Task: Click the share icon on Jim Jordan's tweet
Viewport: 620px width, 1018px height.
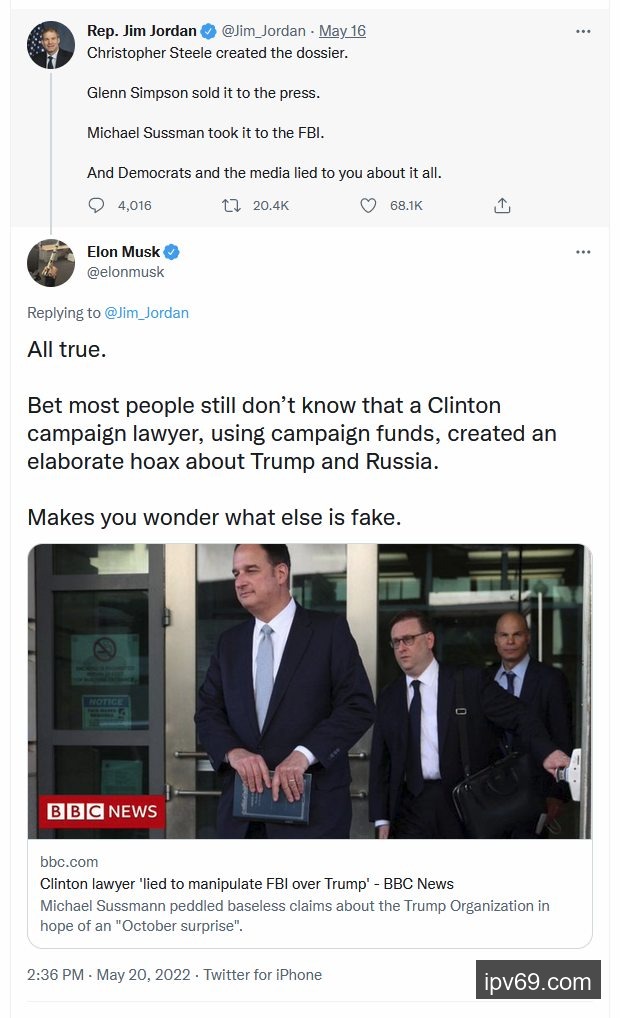Action: tap(502, 205)
